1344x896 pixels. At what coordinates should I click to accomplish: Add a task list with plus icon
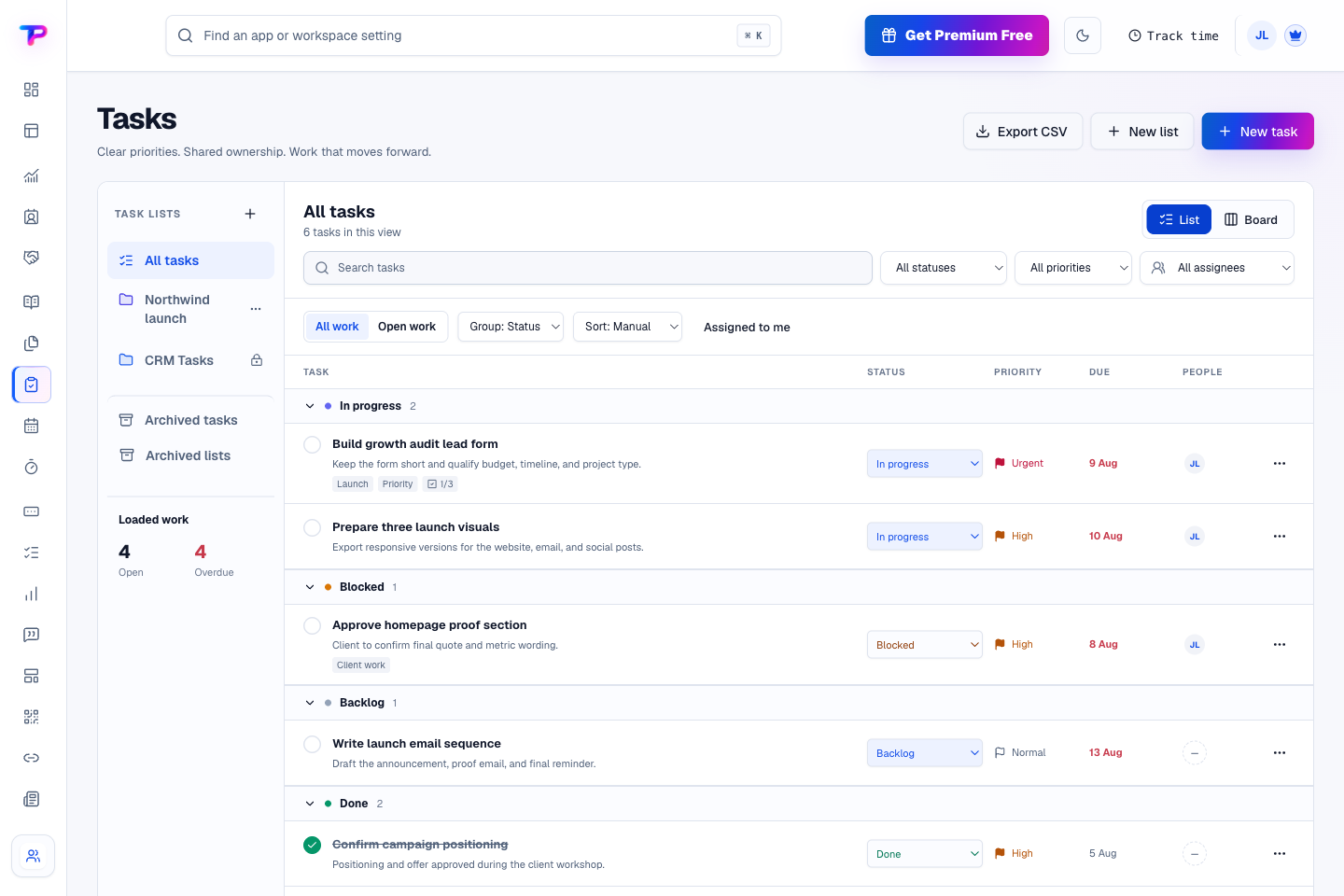click(250, 214)
